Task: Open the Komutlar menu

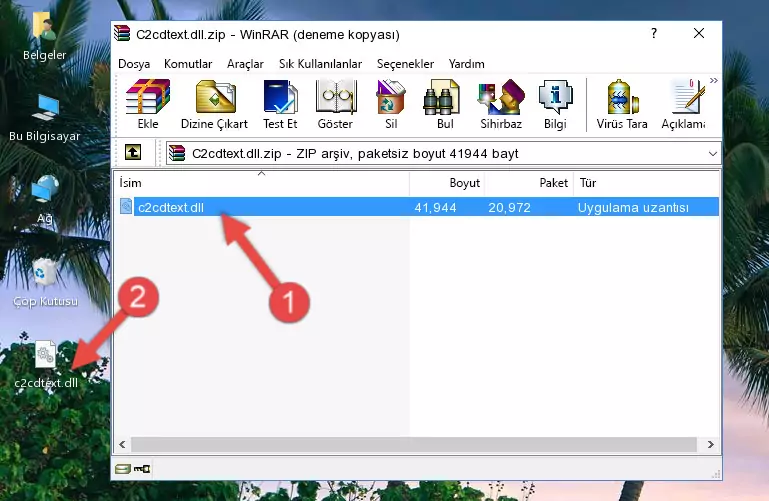Action: pyautogui.click(x=188, y=64)
